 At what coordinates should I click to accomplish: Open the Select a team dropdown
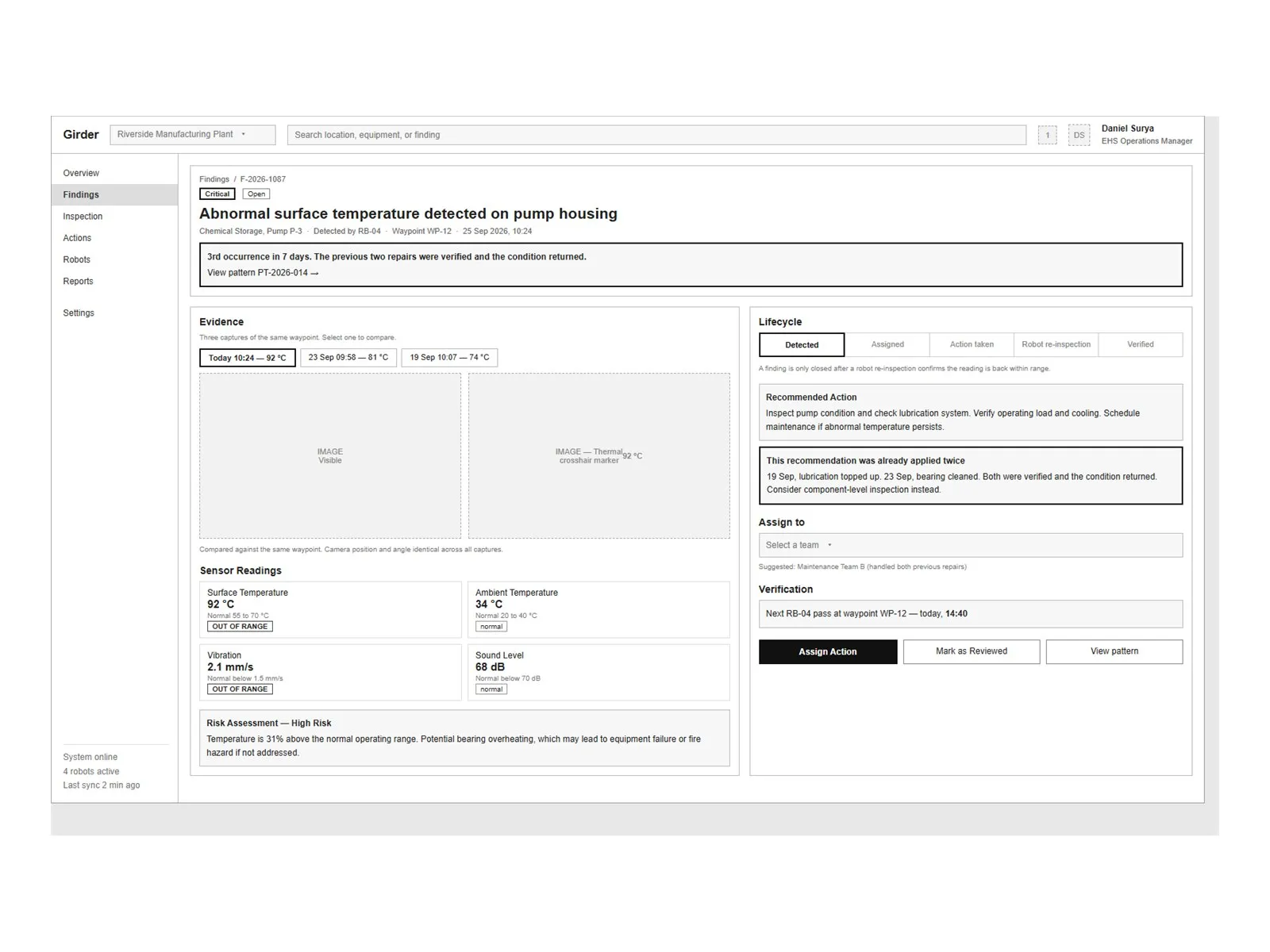[x=970, y=545]
